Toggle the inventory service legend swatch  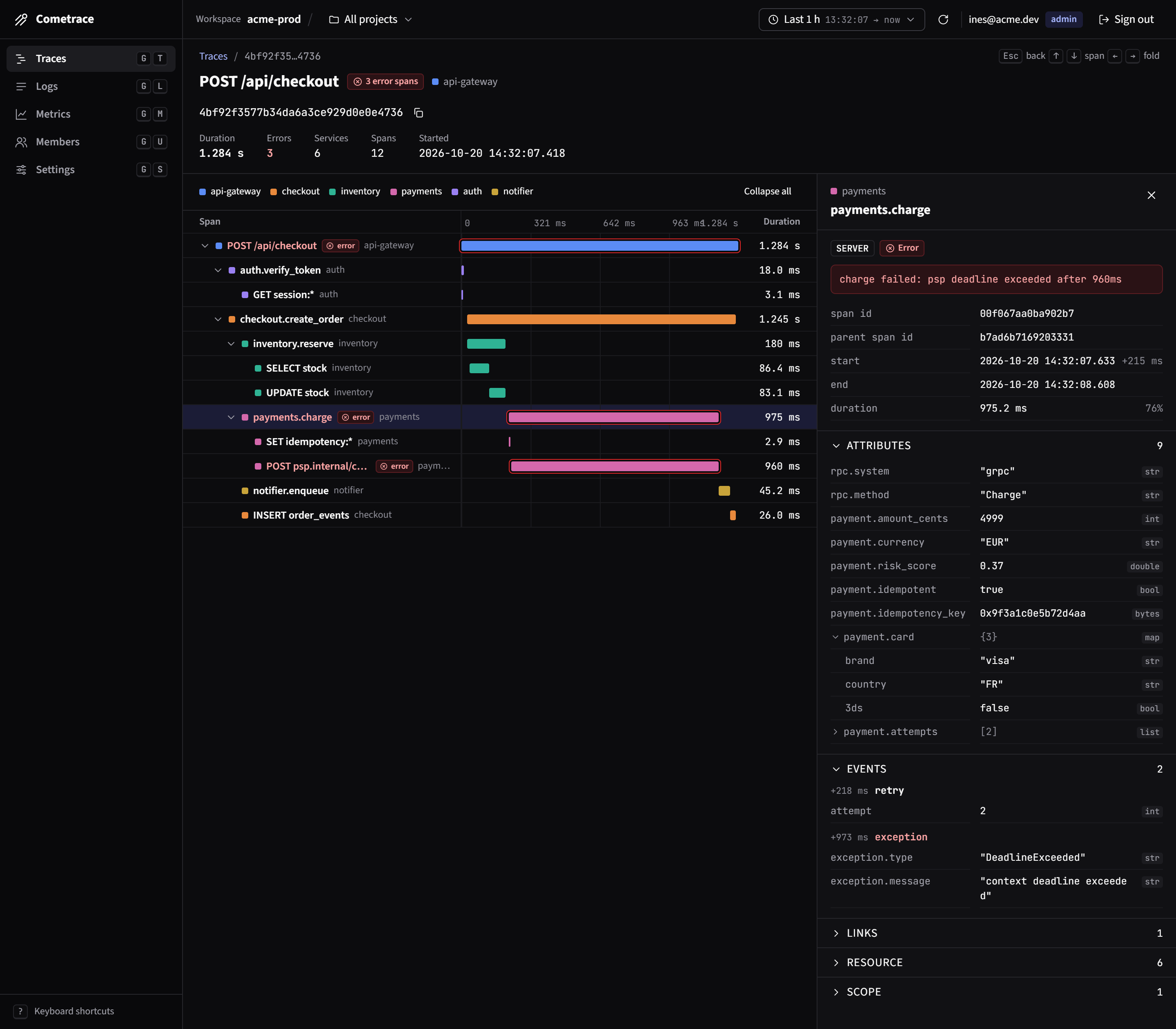pos(332,192)
